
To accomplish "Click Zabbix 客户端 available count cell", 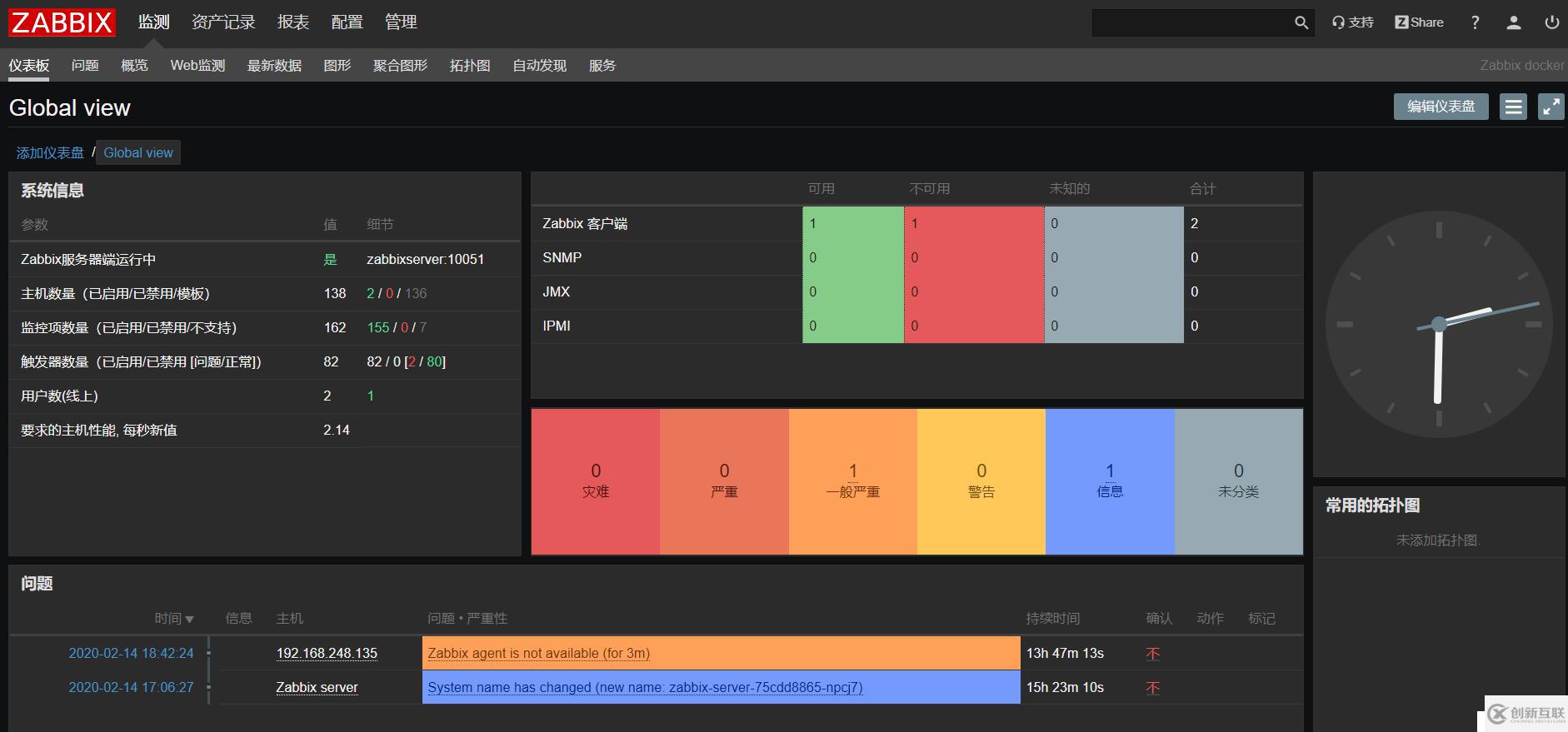I will pos(853,224).
